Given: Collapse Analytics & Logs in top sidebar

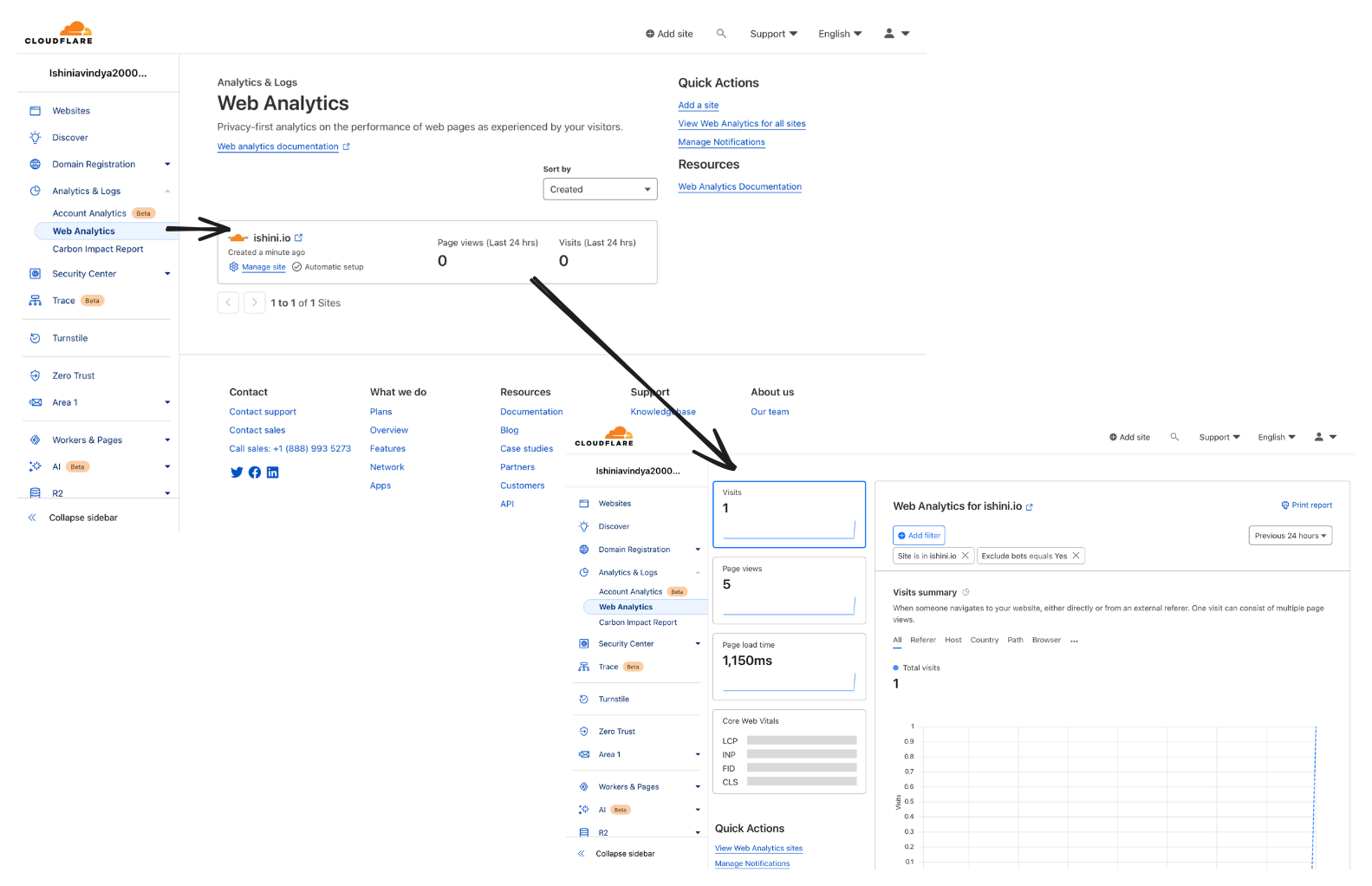Looking at the screenshot, I should pyautogui.click(x=167, y=192).
